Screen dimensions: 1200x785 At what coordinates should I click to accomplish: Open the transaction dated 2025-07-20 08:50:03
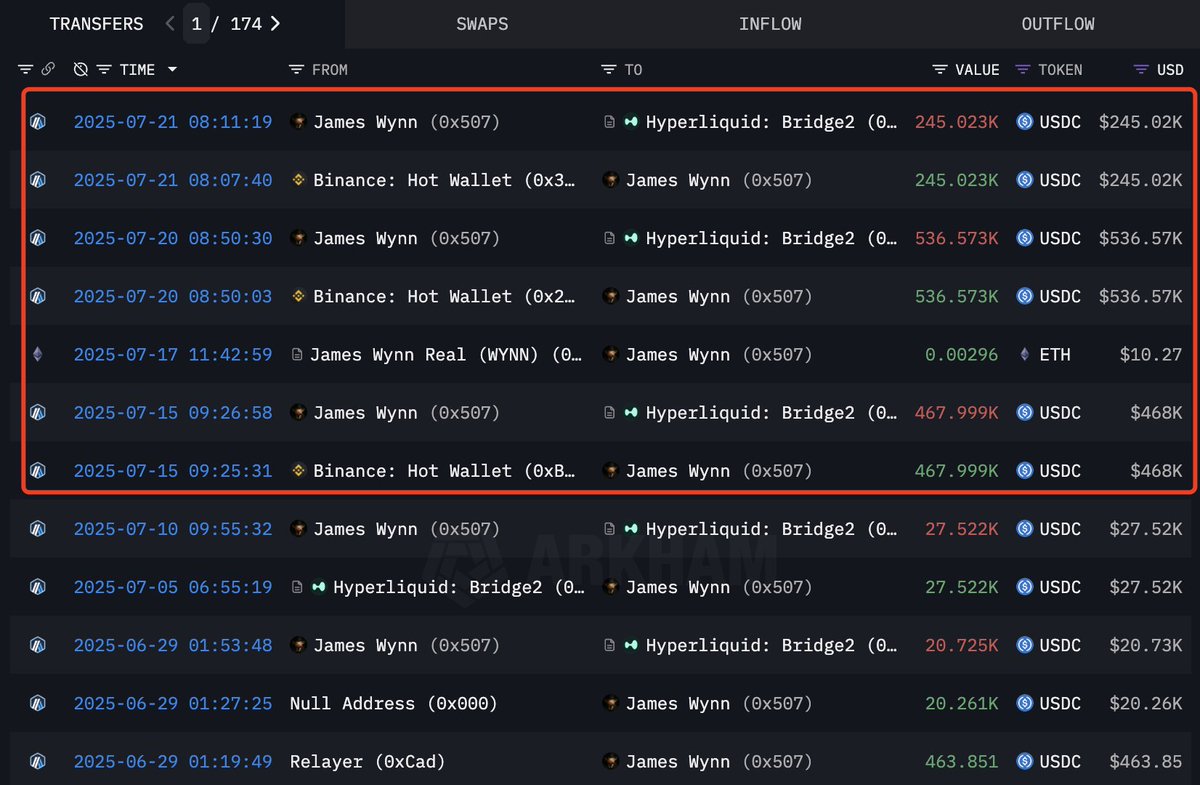click(x=173, y=296)
